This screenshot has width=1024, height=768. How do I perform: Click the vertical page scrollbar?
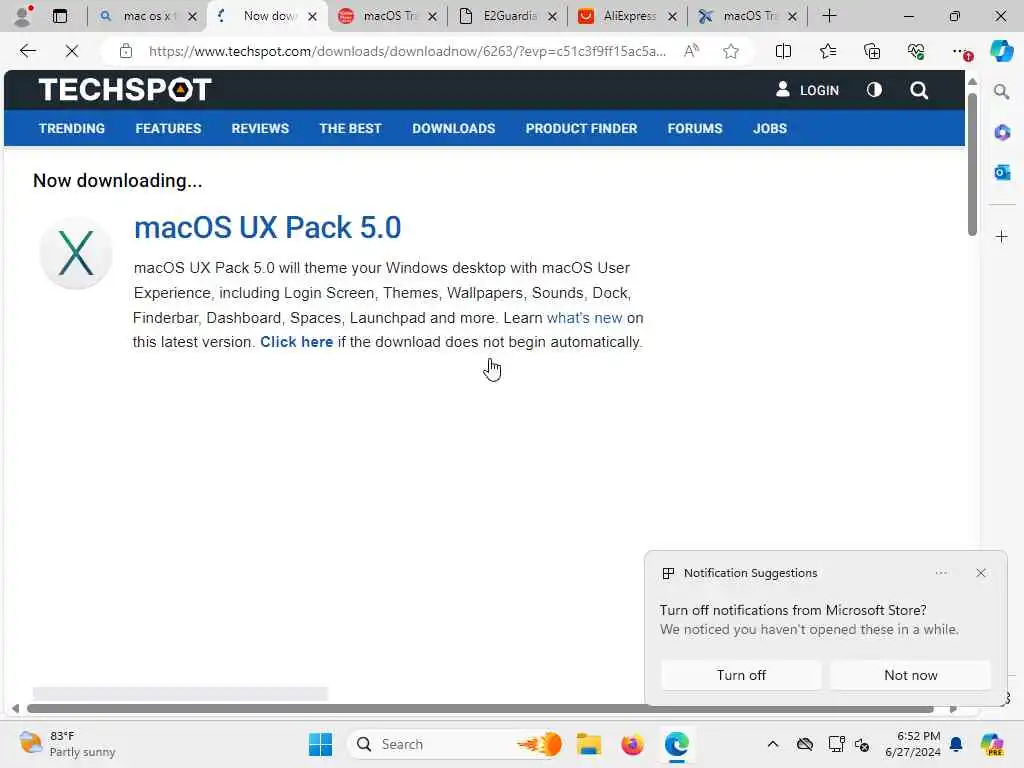(972, 165)
